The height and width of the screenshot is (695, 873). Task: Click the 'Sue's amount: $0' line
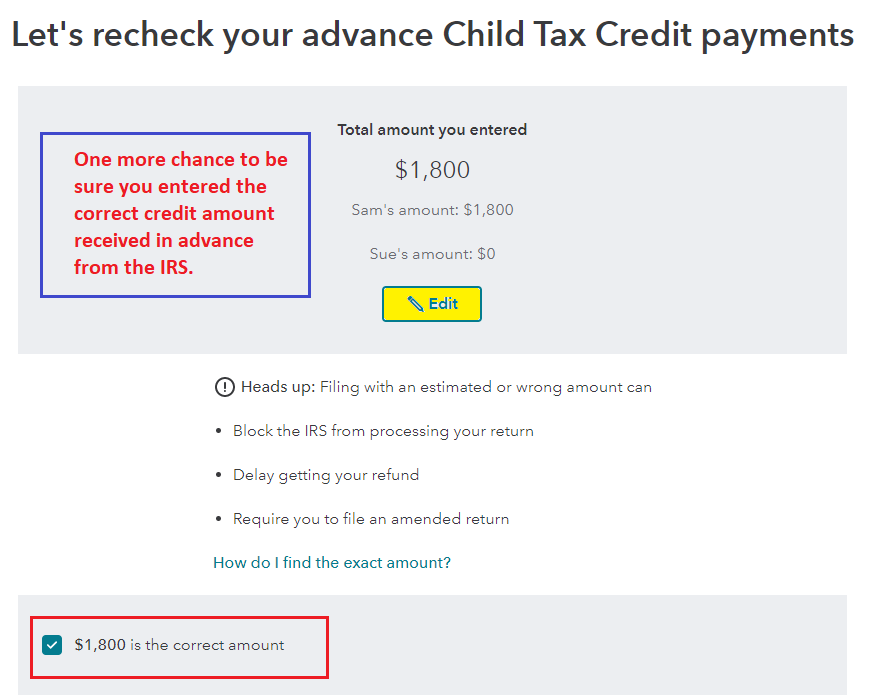(x=432, y=254)
